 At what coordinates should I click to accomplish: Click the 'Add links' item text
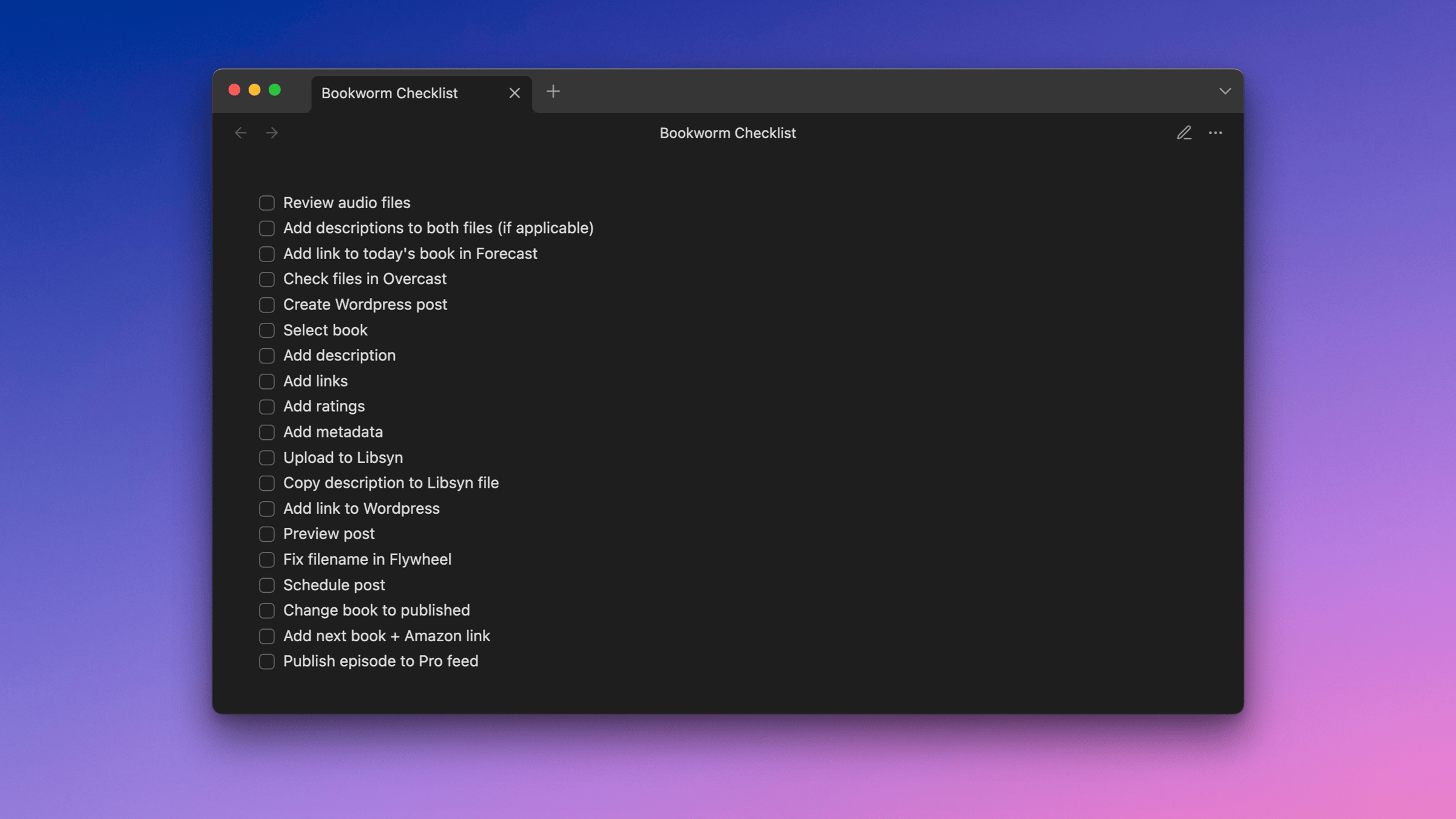(x=315, y=381)
